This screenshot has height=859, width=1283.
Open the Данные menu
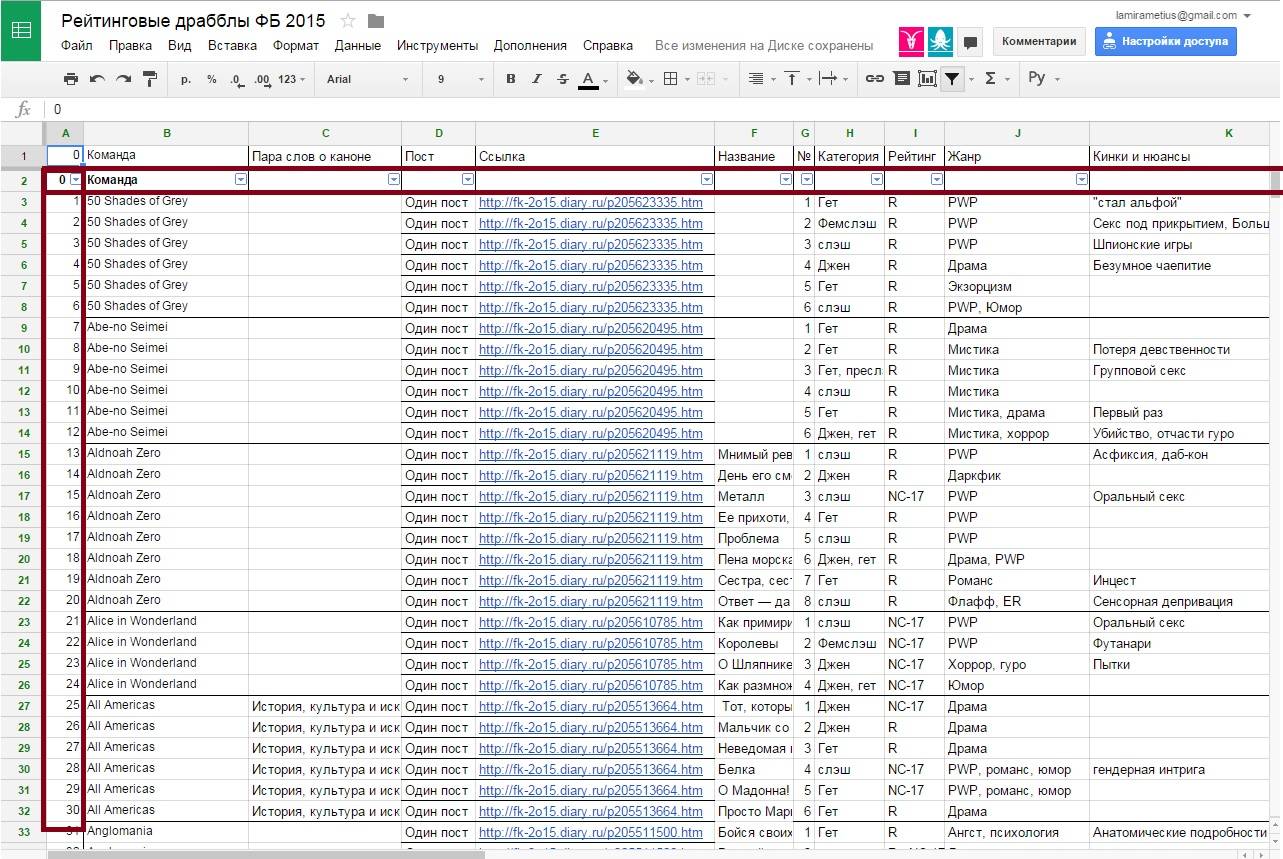(357, 45)
